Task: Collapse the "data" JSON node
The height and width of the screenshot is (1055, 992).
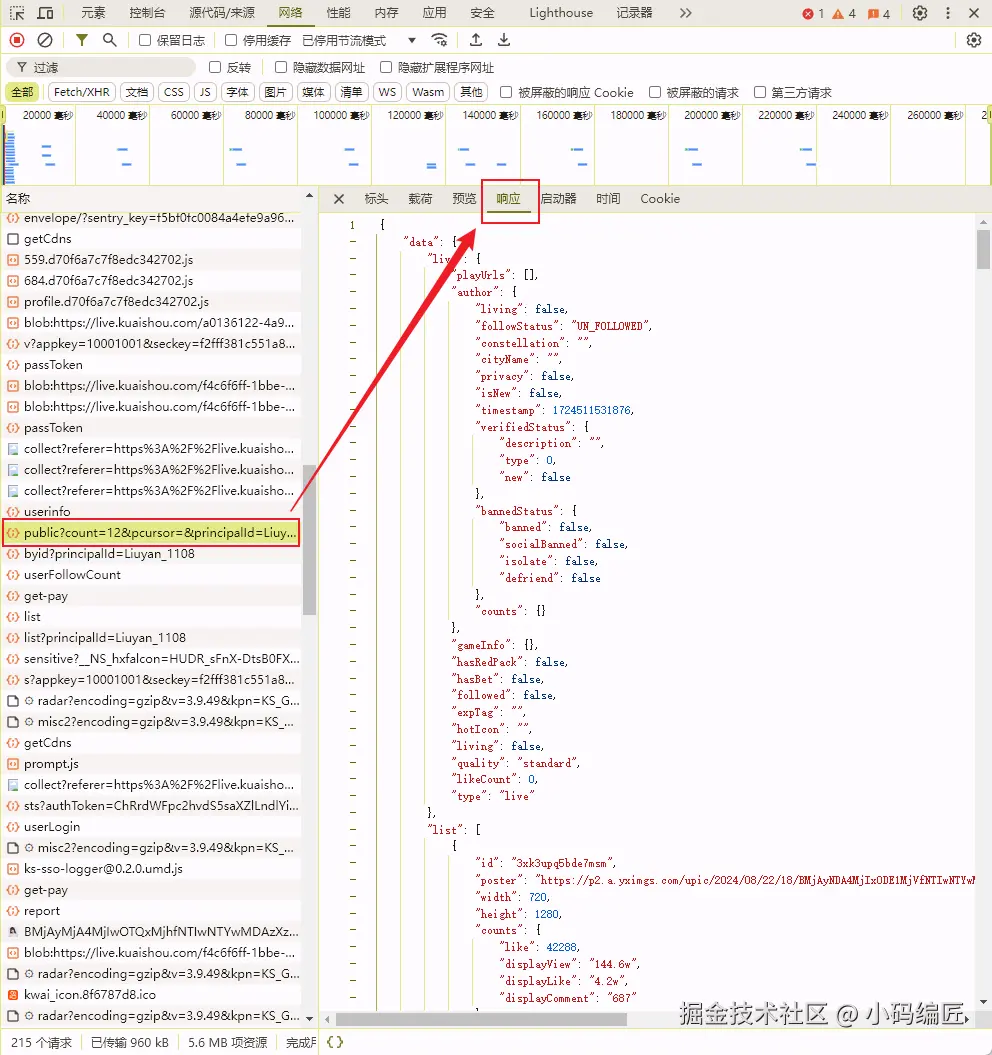Action: pyautogui.click(x=353, y=242)
